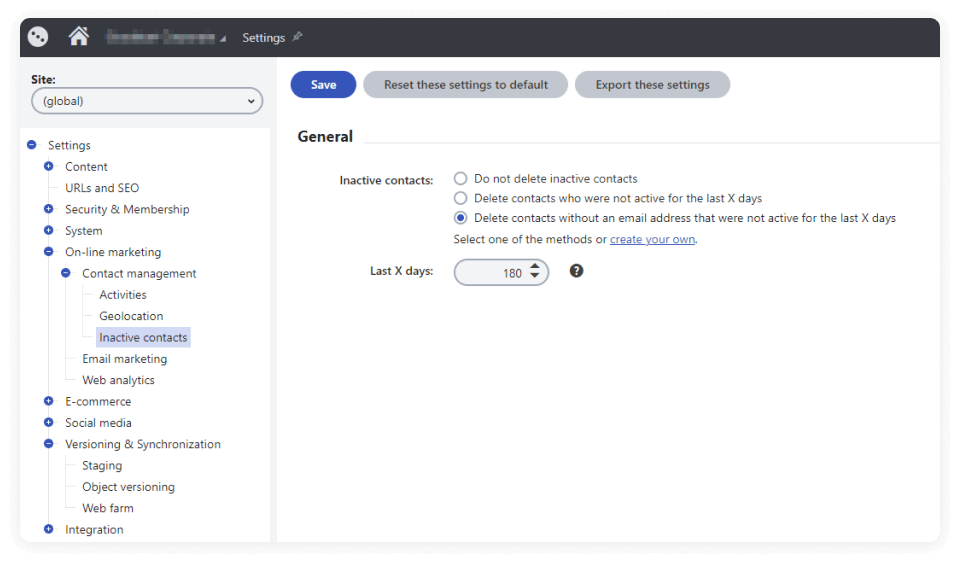
Task: Collapse the On-line marketing node
Action: [49, 252]
